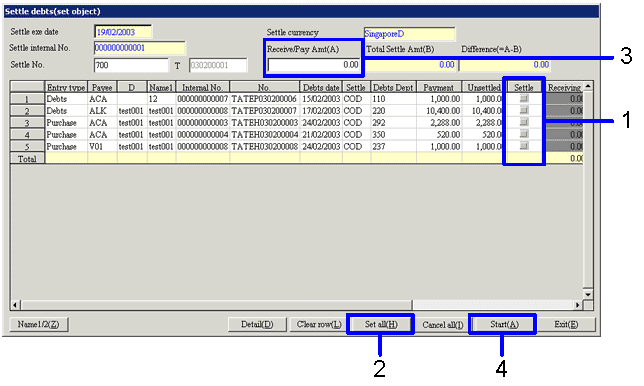Click Cancel all(I) button

point(442,324)
